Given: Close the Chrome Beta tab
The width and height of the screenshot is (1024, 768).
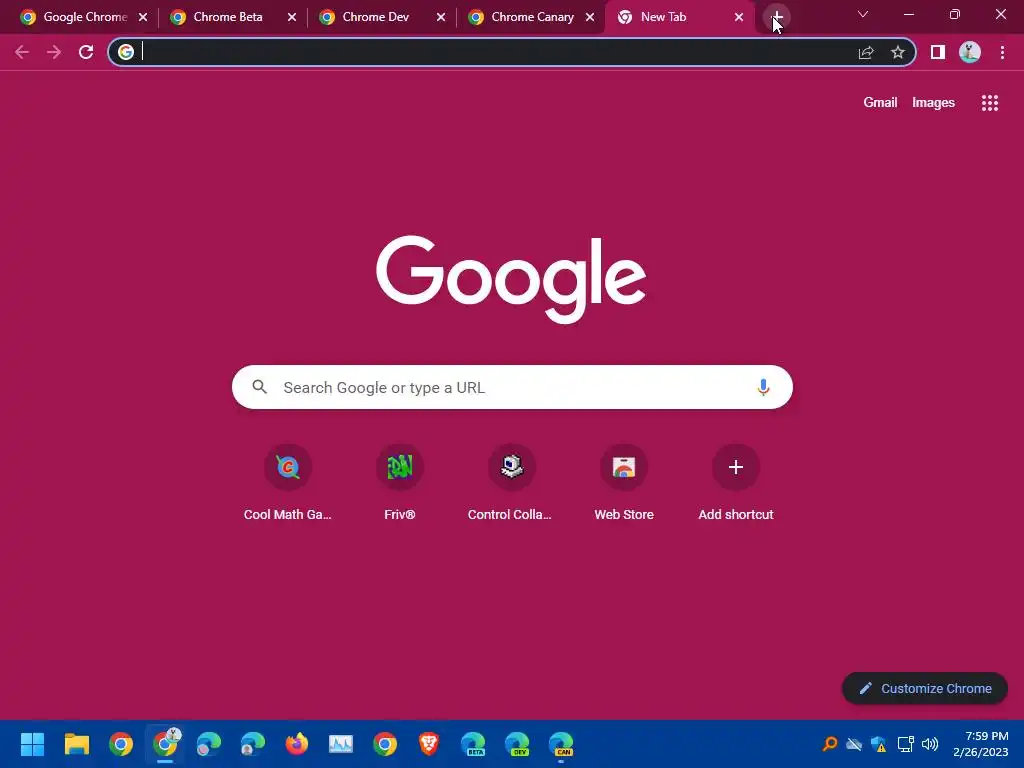Looking at the screenshot, I should click(x=292, y=18).
